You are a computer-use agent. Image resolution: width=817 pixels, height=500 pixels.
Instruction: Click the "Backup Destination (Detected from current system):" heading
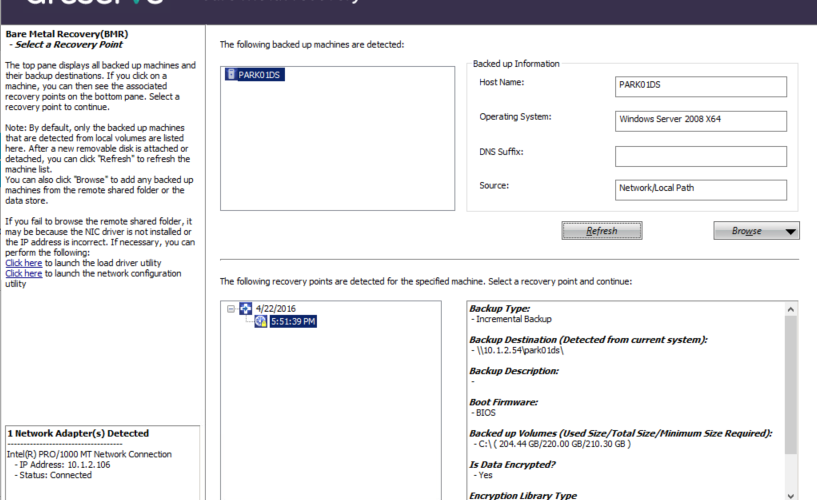click(588, 340)
